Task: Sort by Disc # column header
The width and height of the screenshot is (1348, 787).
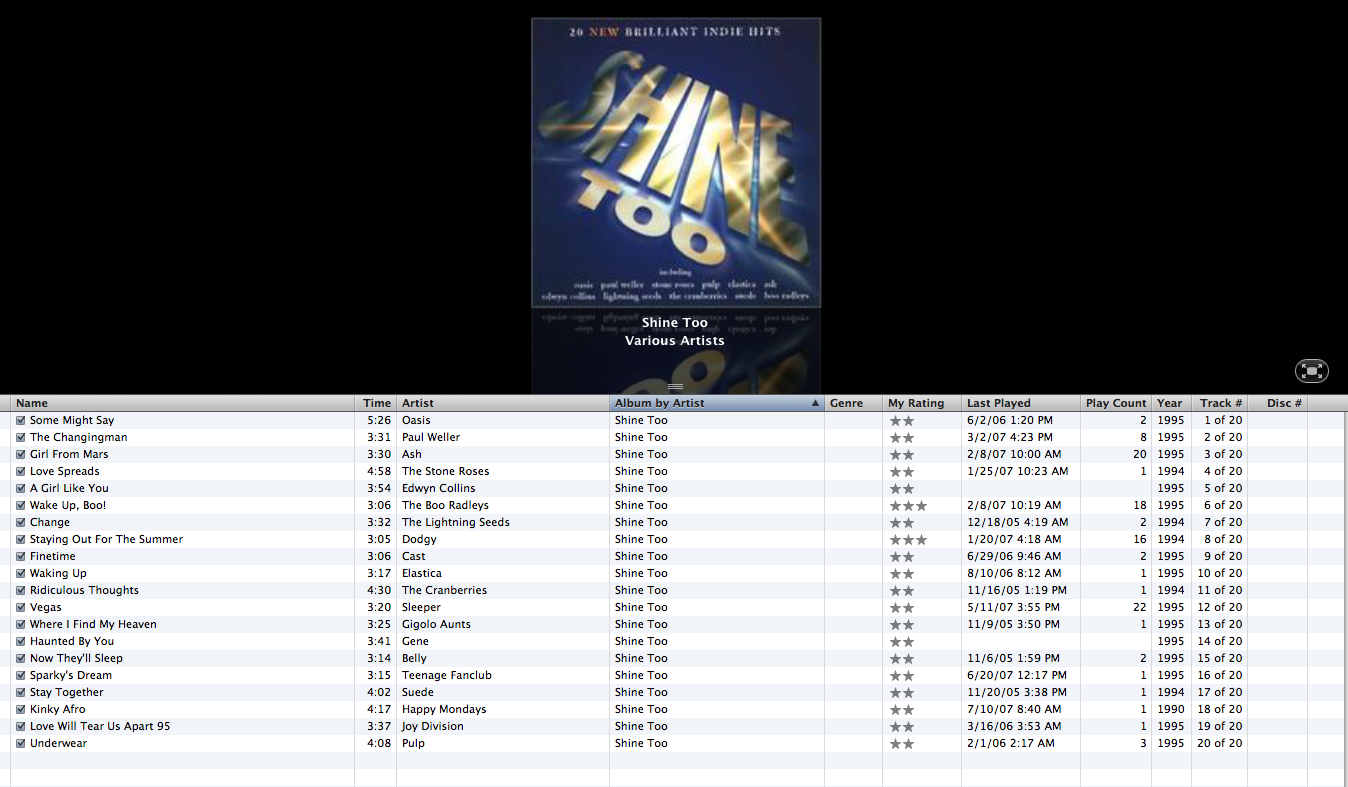Action: [x=1277, y=403]
